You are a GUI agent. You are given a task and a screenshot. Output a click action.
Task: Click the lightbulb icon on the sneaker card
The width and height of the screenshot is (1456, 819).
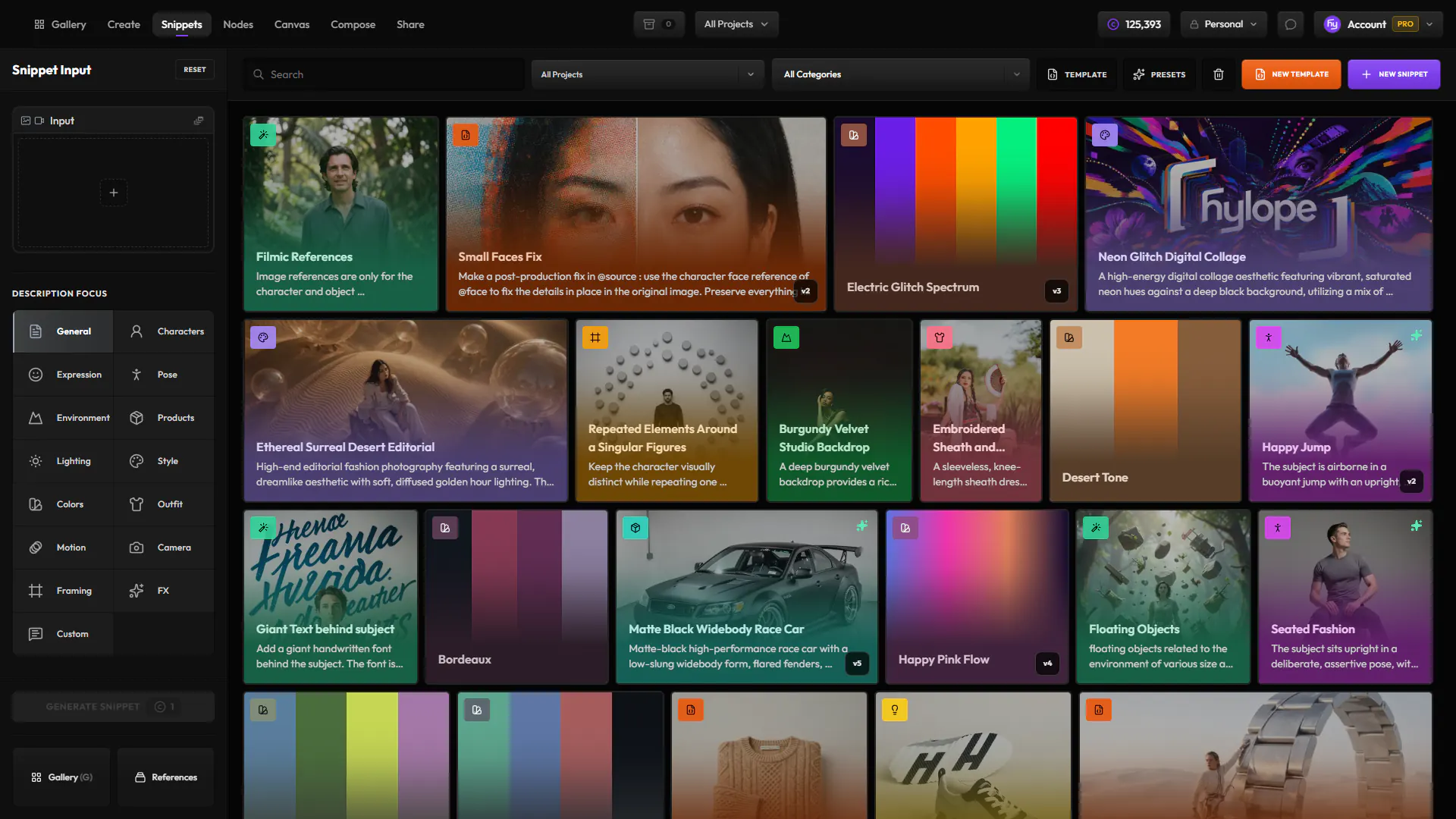click(x=895, y=710)
